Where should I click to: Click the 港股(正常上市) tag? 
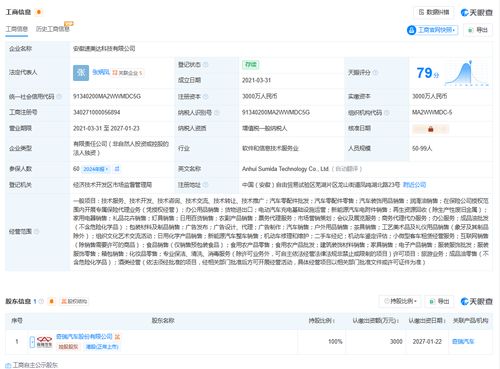click(x=102, y=347)
